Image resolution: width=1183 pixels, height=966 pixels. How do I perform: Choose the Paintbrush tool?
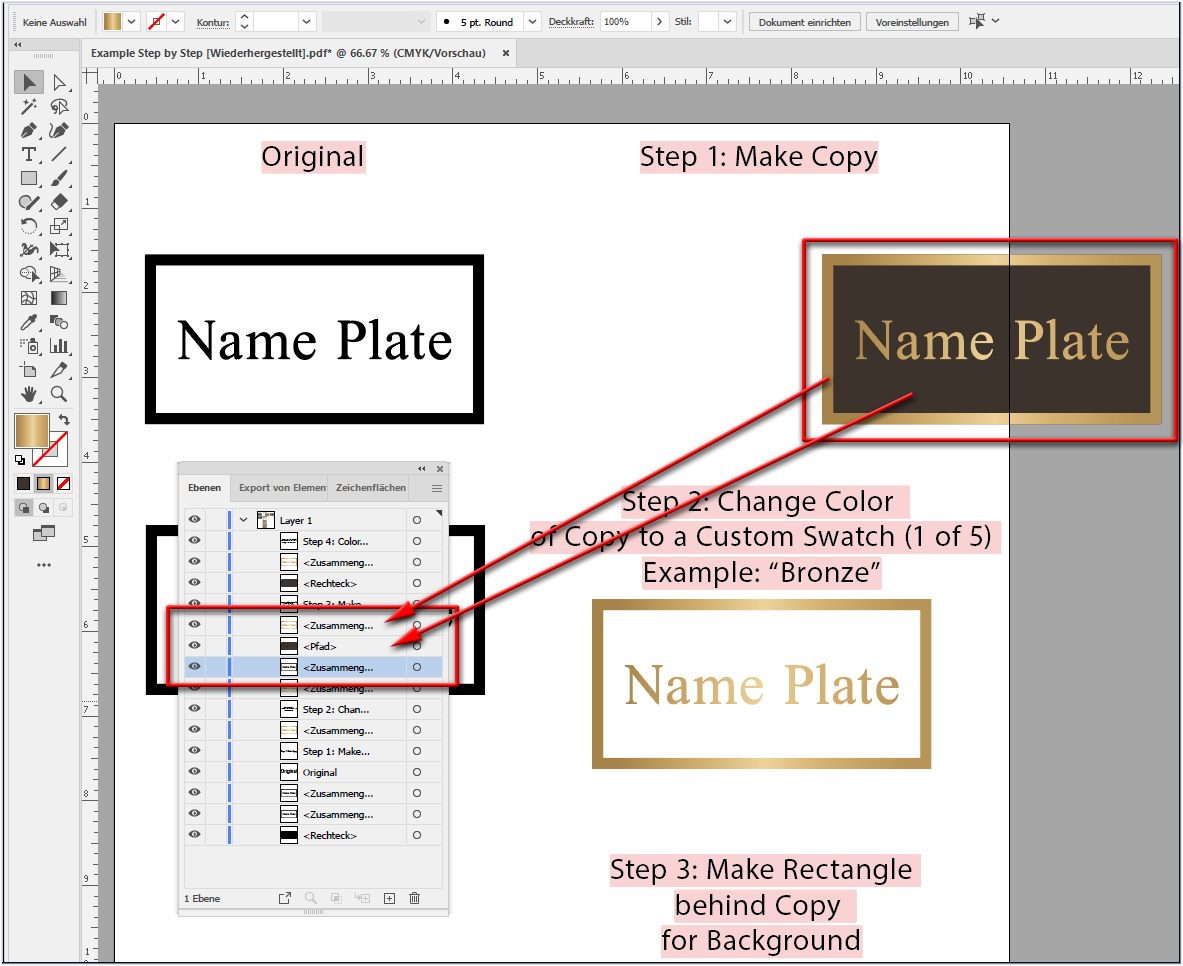coord(59,177)
